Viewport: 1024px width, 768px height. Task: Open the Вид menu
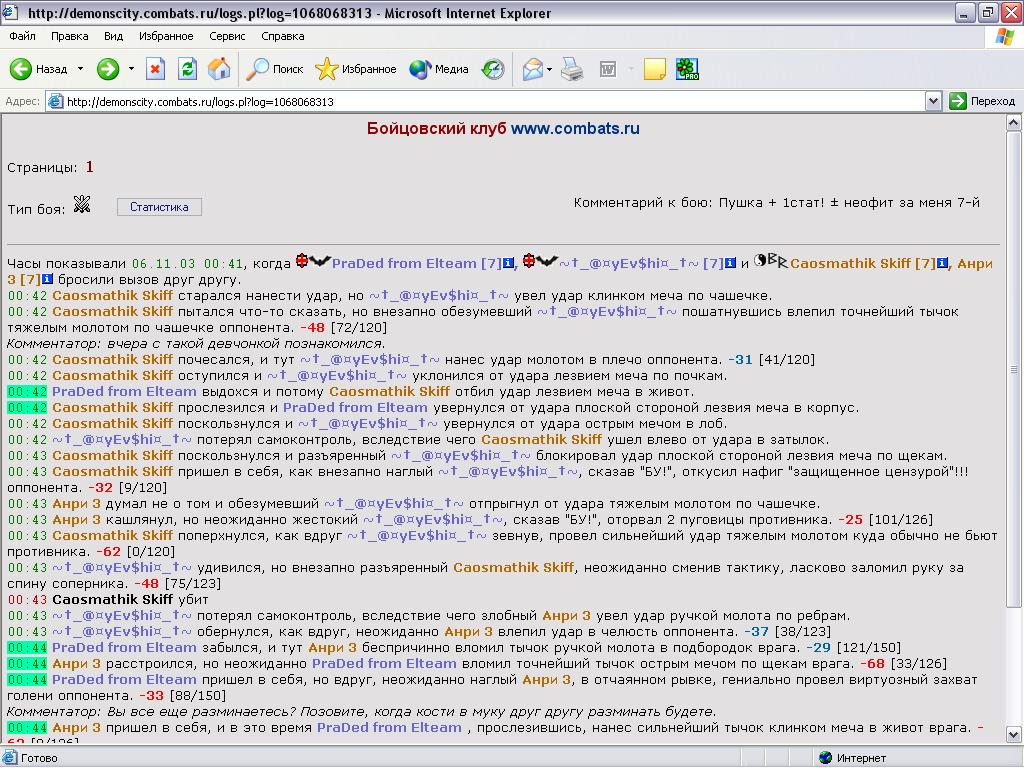click(113, 36)
